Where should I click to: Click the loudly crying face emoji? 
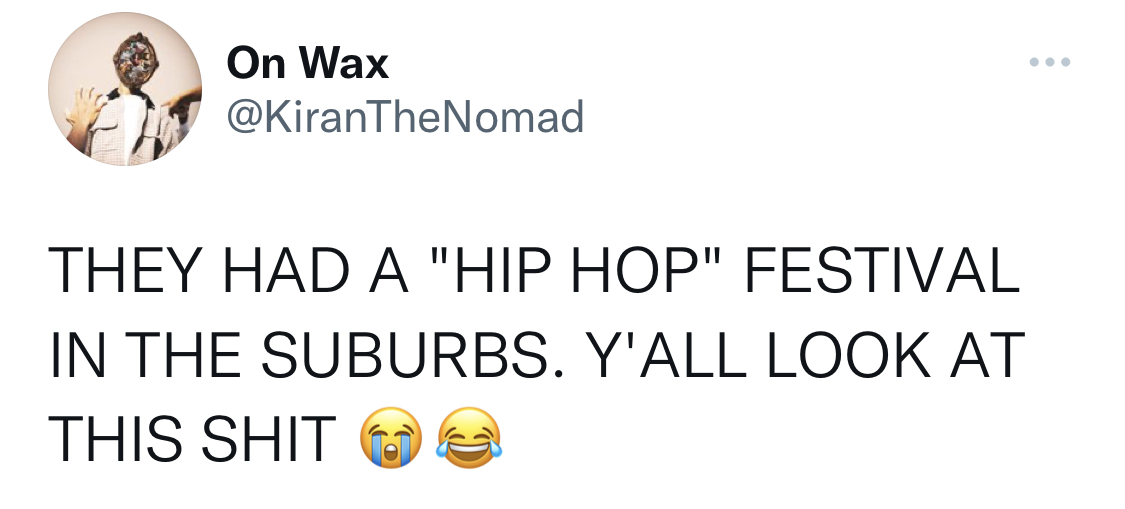[x=391, y=437]
